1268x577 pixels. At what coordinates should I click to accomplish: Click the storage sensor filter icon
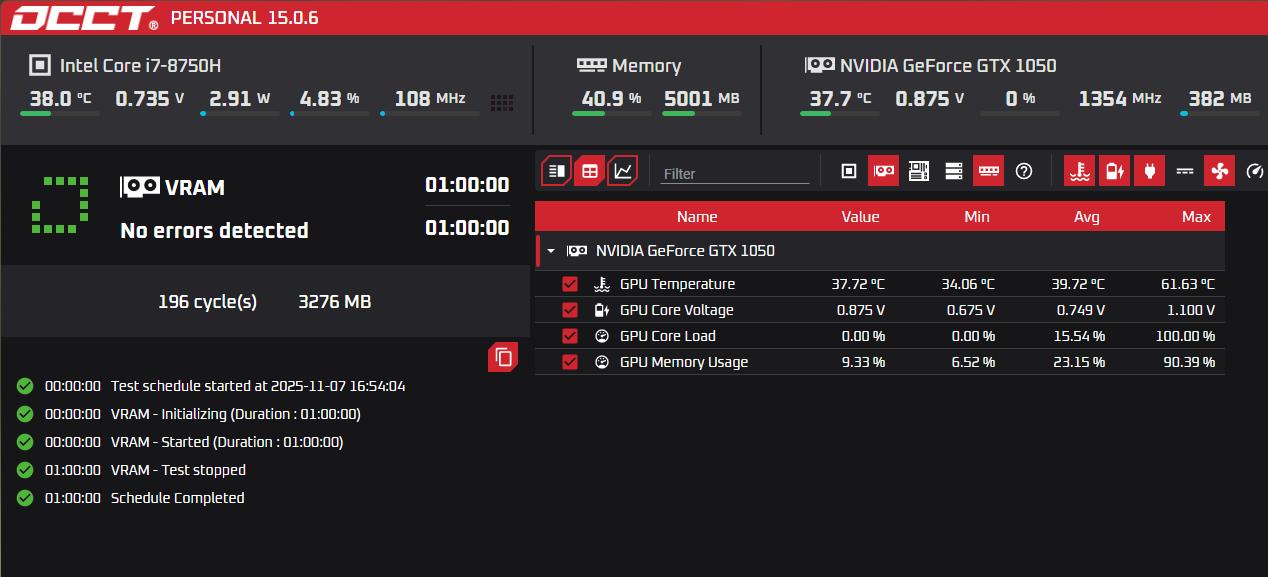click(953, 171)
